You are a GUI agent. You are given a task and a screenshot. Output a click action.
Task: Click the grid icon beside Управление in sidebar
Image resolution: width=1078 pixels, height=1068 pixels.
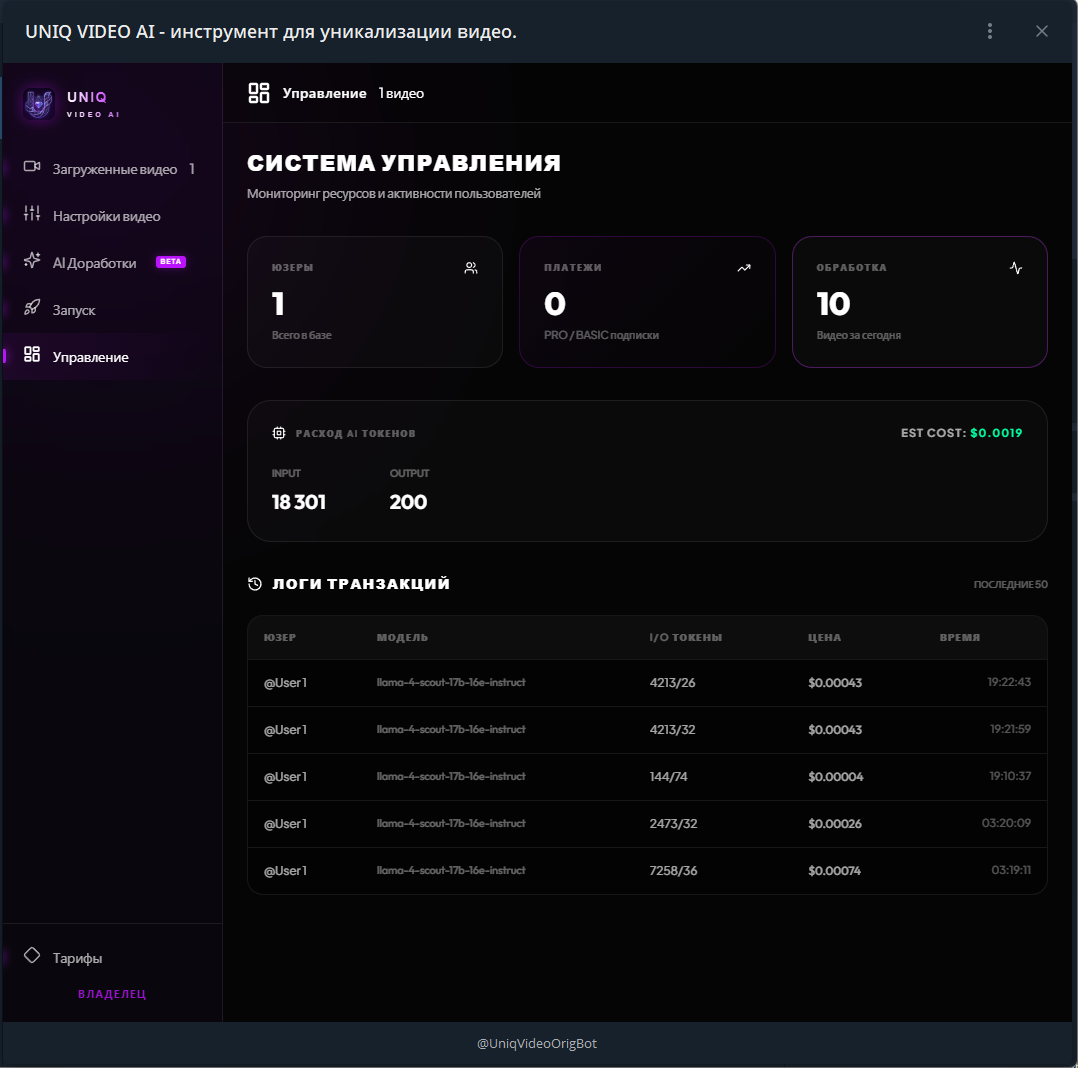pos(32,355)
